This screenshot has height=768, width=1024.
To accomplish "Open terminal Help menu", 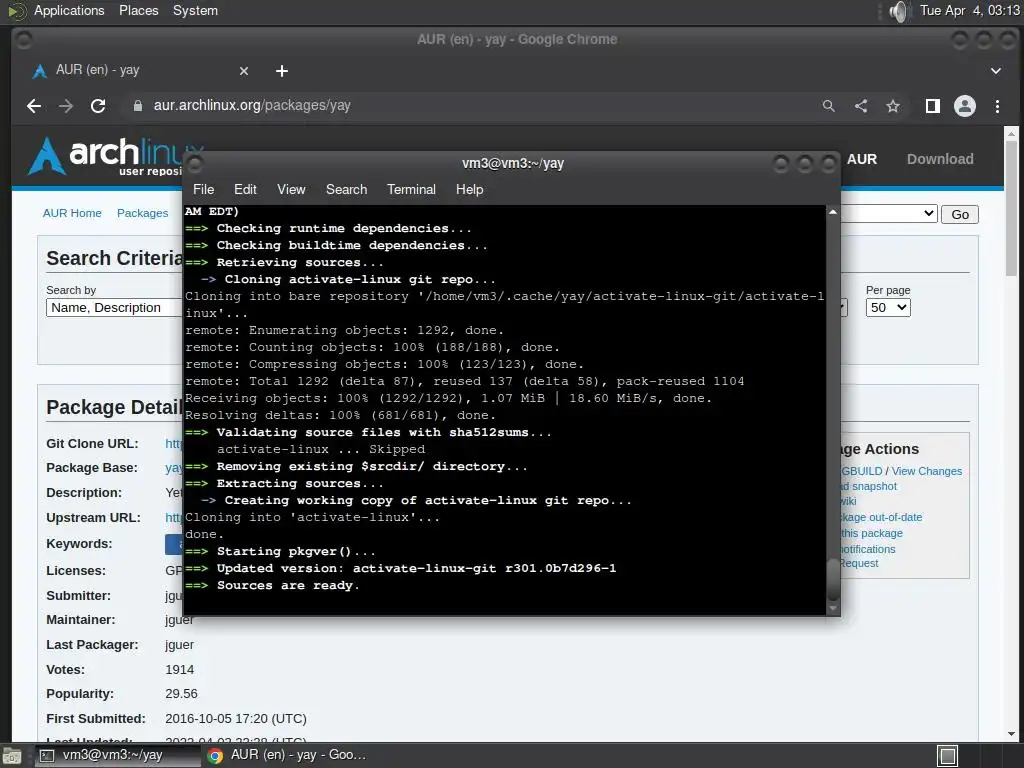I will click(469, 189).
